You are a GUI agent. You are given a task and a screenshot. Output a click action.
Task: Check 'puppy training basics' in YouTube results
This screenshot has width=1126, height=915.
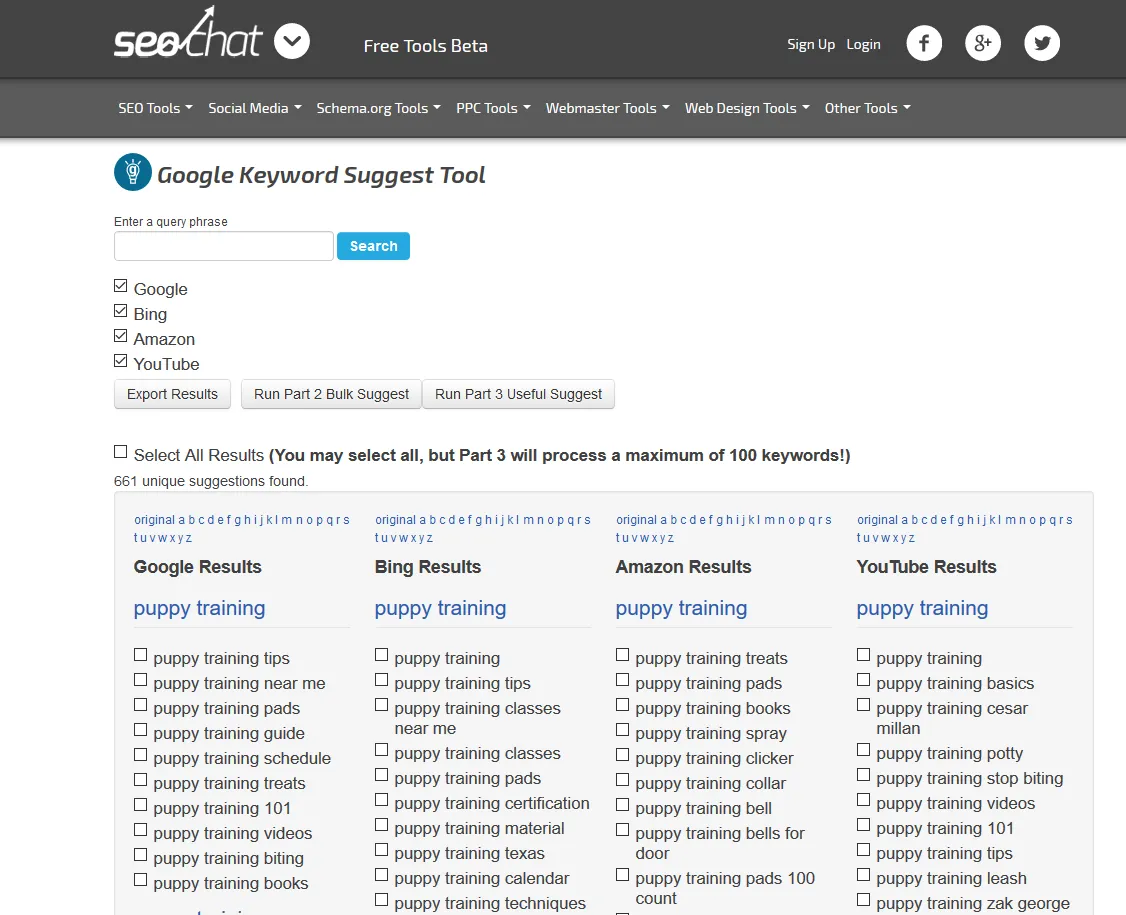863,679
